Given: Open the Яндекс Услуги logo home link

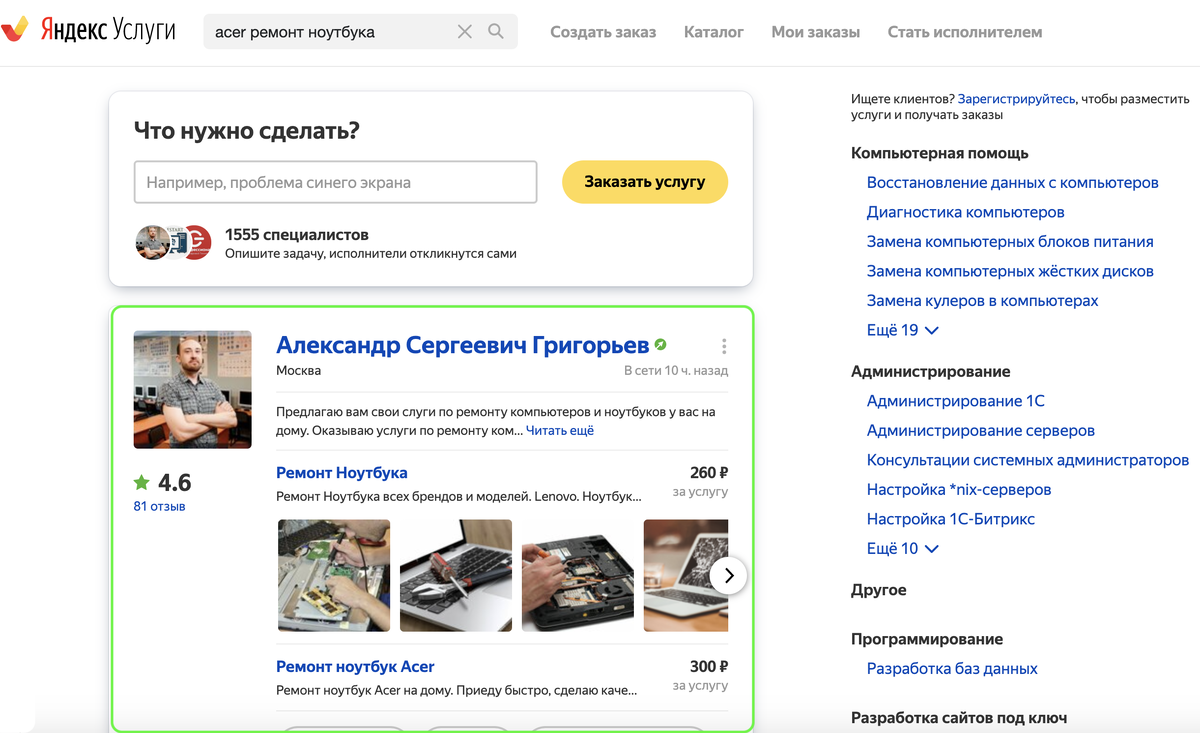Looking at the screenshot, I should click(89, 31).
